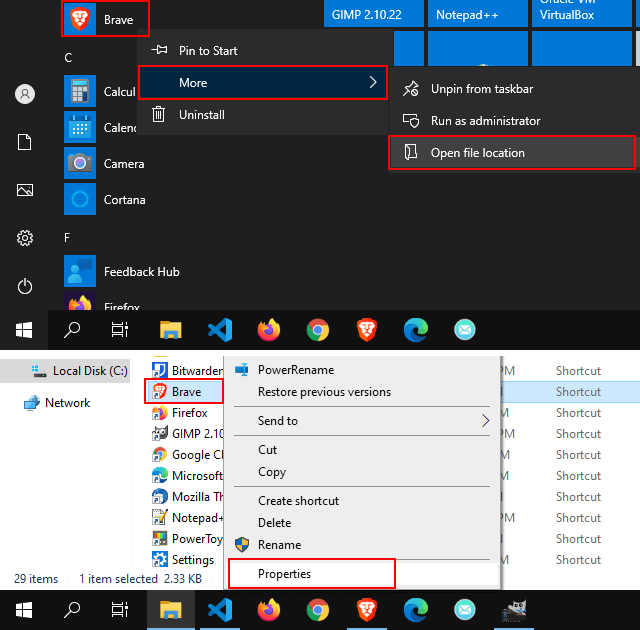The image size is (640, 630).
Task: Launch Camera from the Start menu list
Action: tap(104, 163)
